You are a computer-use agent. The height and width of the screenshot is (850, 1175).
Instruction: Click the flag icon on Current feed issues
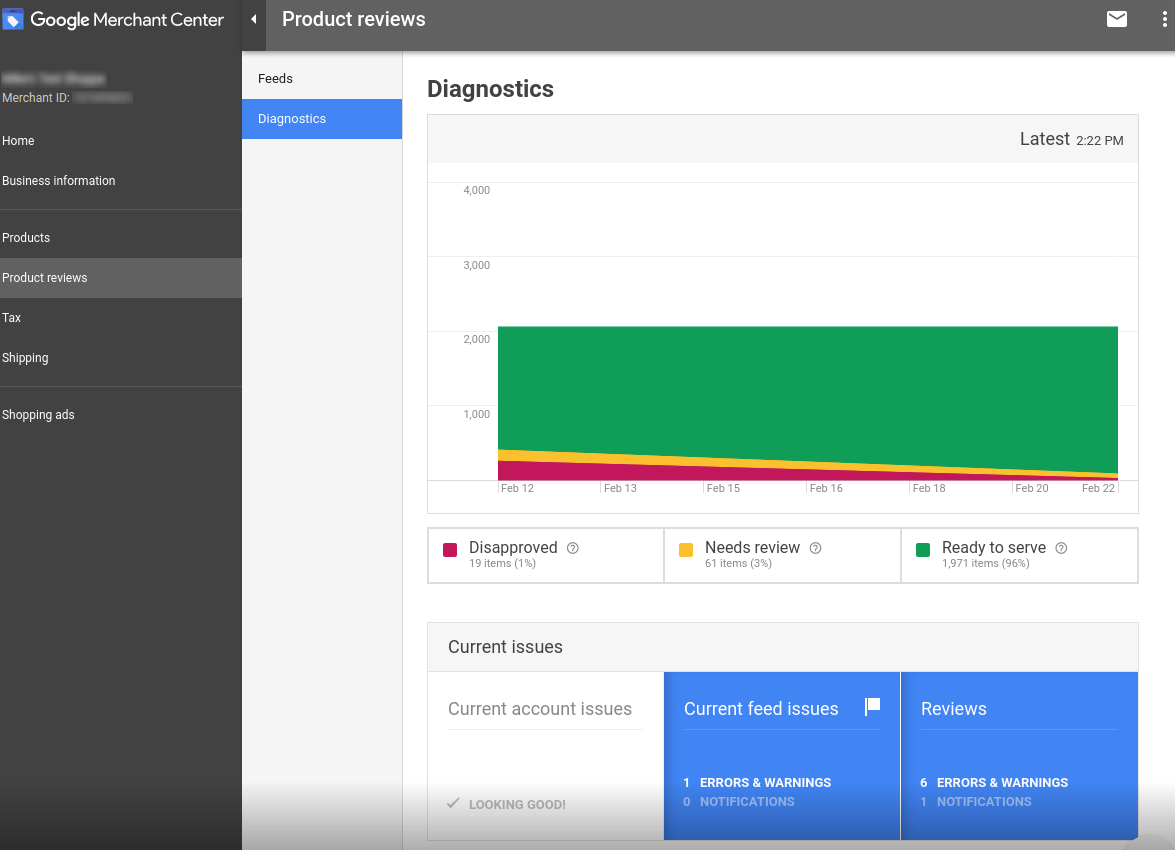(872, 706)
